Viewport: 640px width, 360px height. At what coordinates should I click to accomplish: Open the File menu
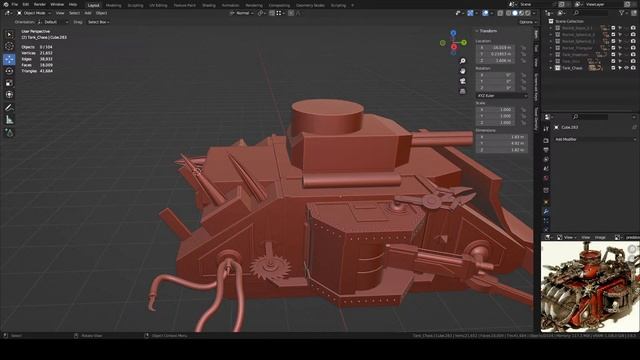pyautogui.click(x=15, y=4)
